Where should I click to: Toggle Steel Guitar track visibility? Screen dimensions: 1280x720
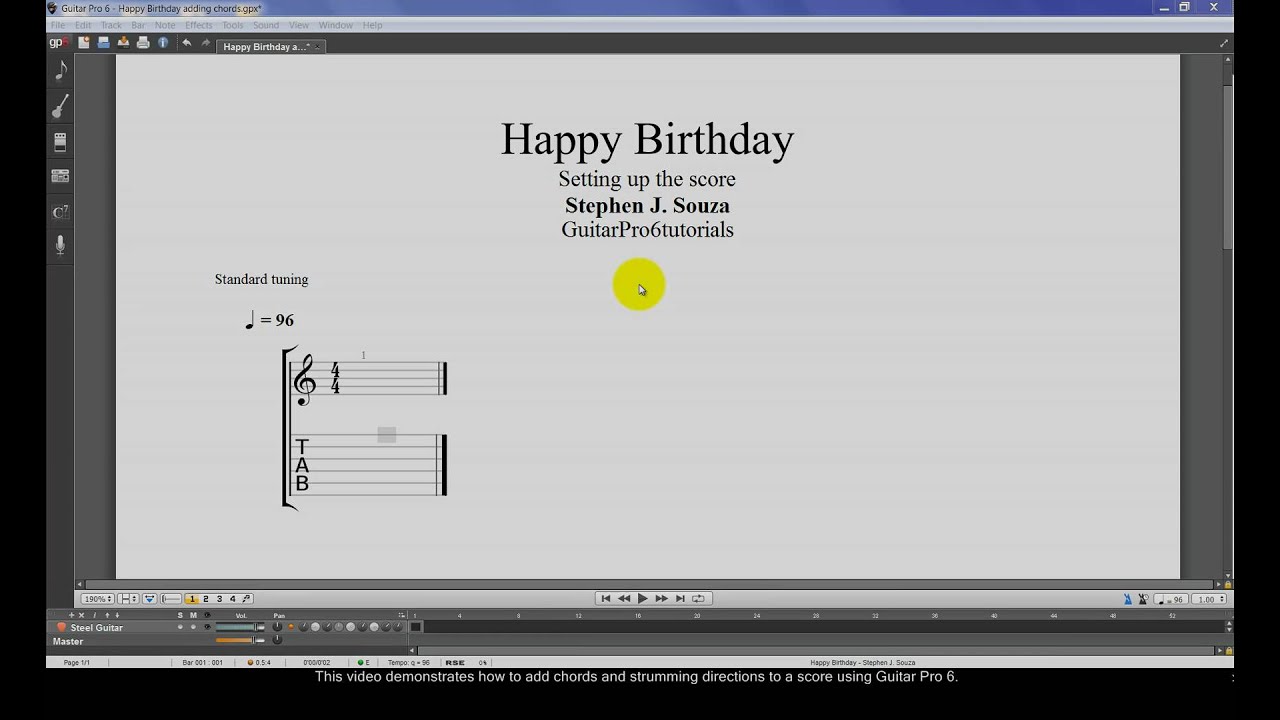tap(207, 627)
